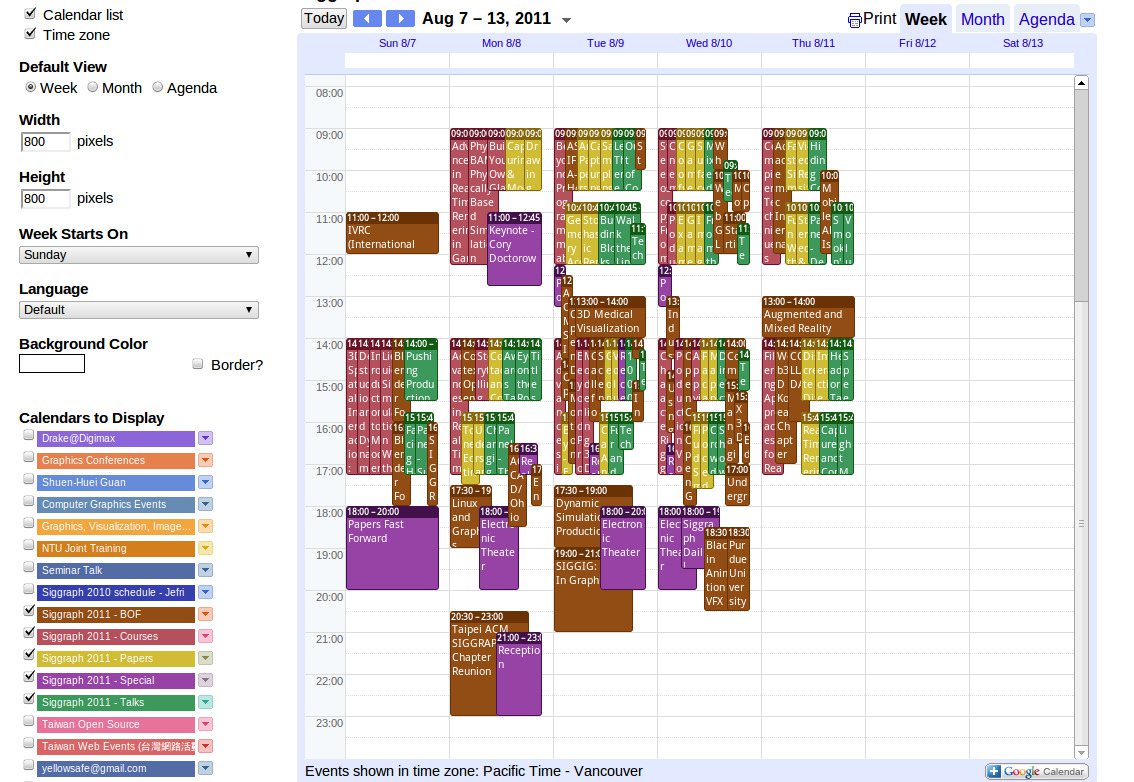Click into the Width pixels input field
Image resolution: width=1134 pixels, height=782 pixels.
(45, 141)
